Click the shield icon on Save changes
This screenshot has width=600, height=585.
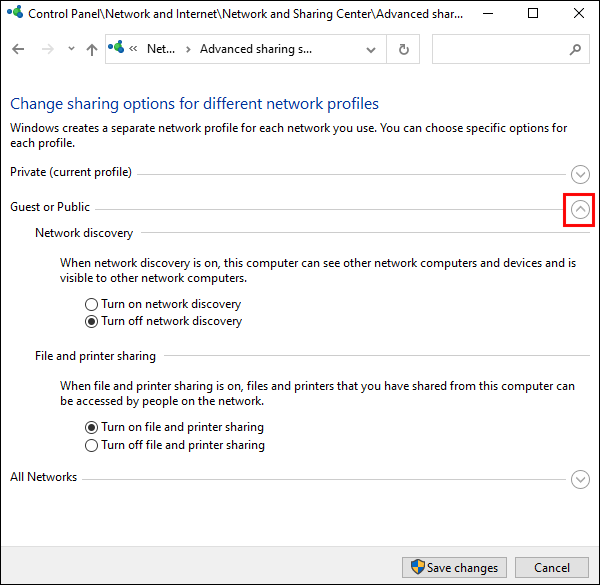point(417,567)
